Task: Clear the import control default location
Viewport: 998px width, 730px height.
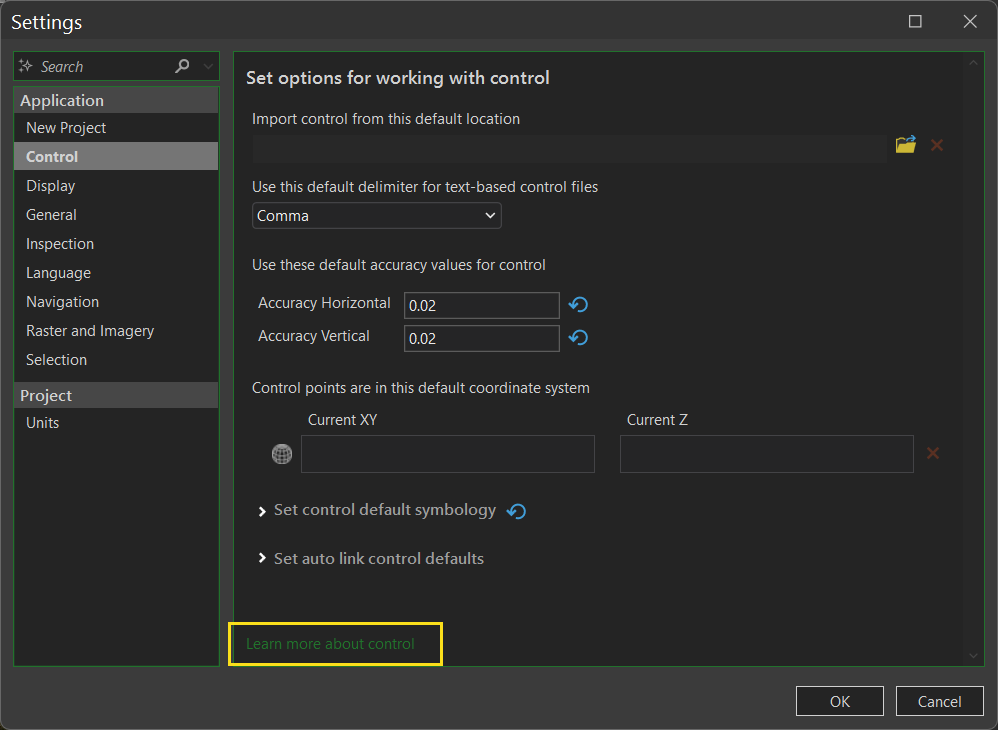Action: coord(937,145)
